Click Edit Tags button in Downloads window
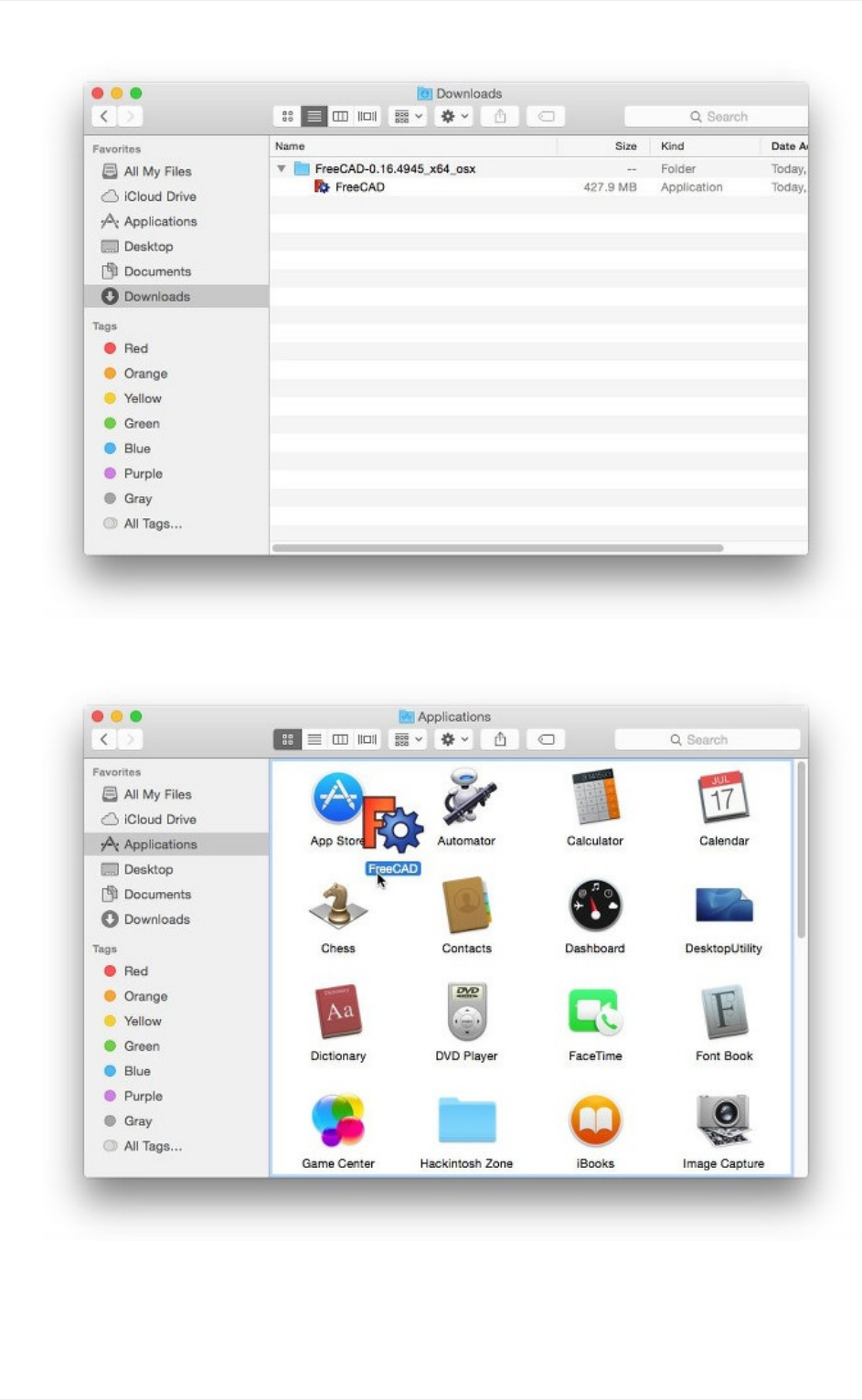The height and width of the screenshot is (1400, 862). 546,116
